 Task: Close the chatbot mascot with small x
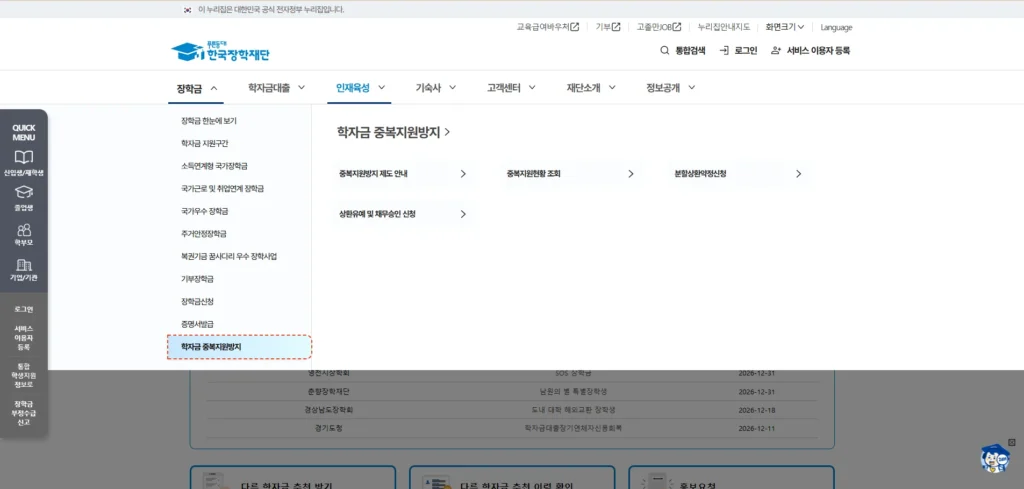tap(1012, 442)
